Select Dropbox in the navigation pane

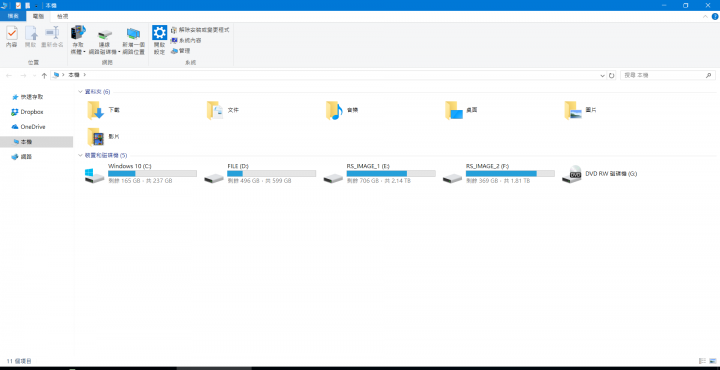pos(27,112)
